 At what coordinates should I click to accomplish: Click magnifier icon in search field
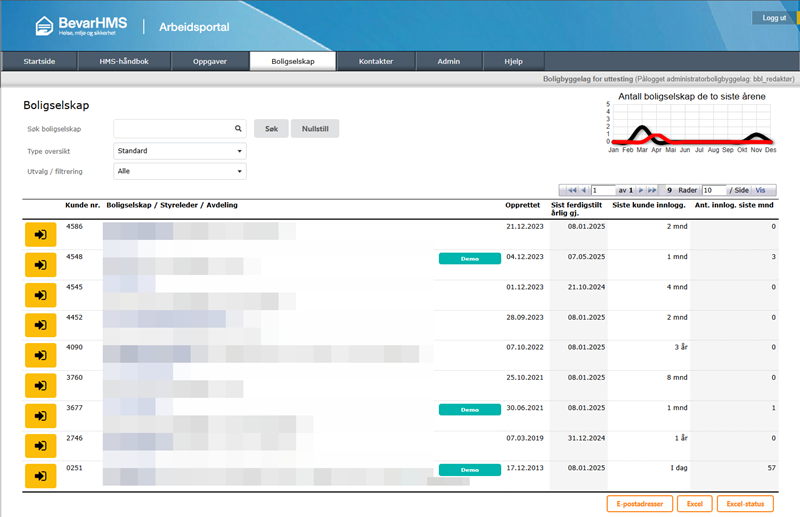(238, 129)
